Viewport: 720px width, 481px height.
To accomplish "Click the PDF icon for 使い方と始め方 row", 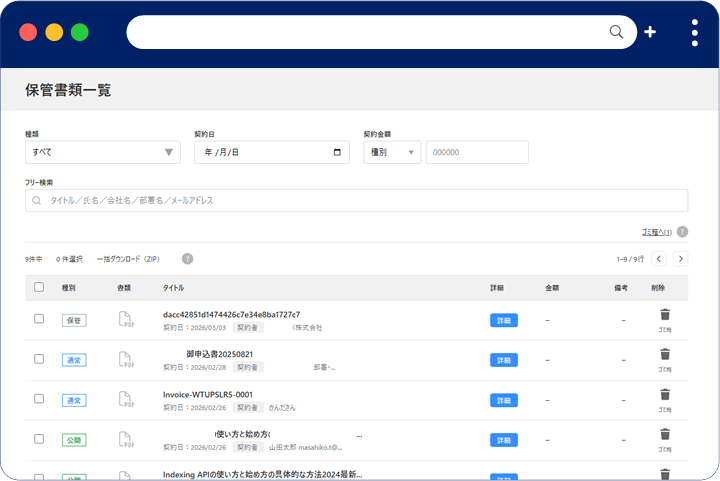I will point(126,439).
